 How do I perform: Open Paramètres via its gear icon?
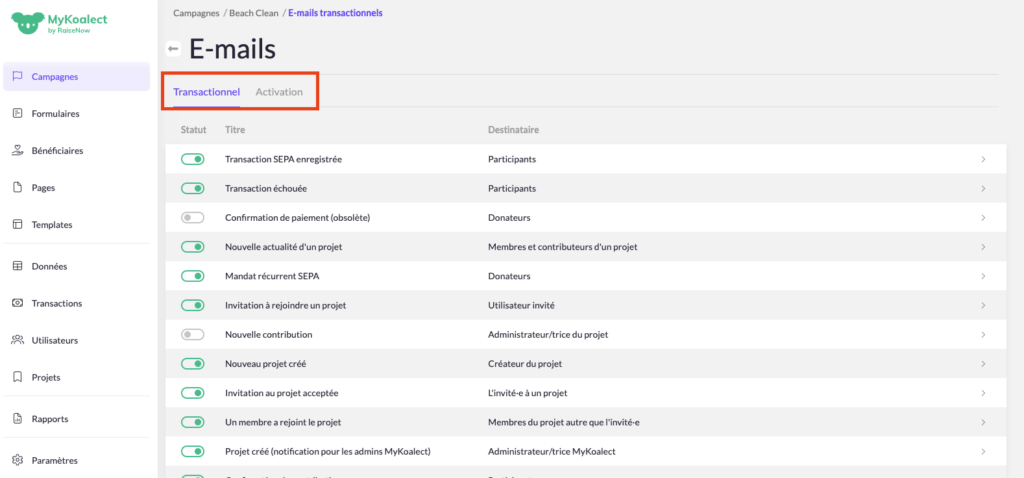[17, 461]
